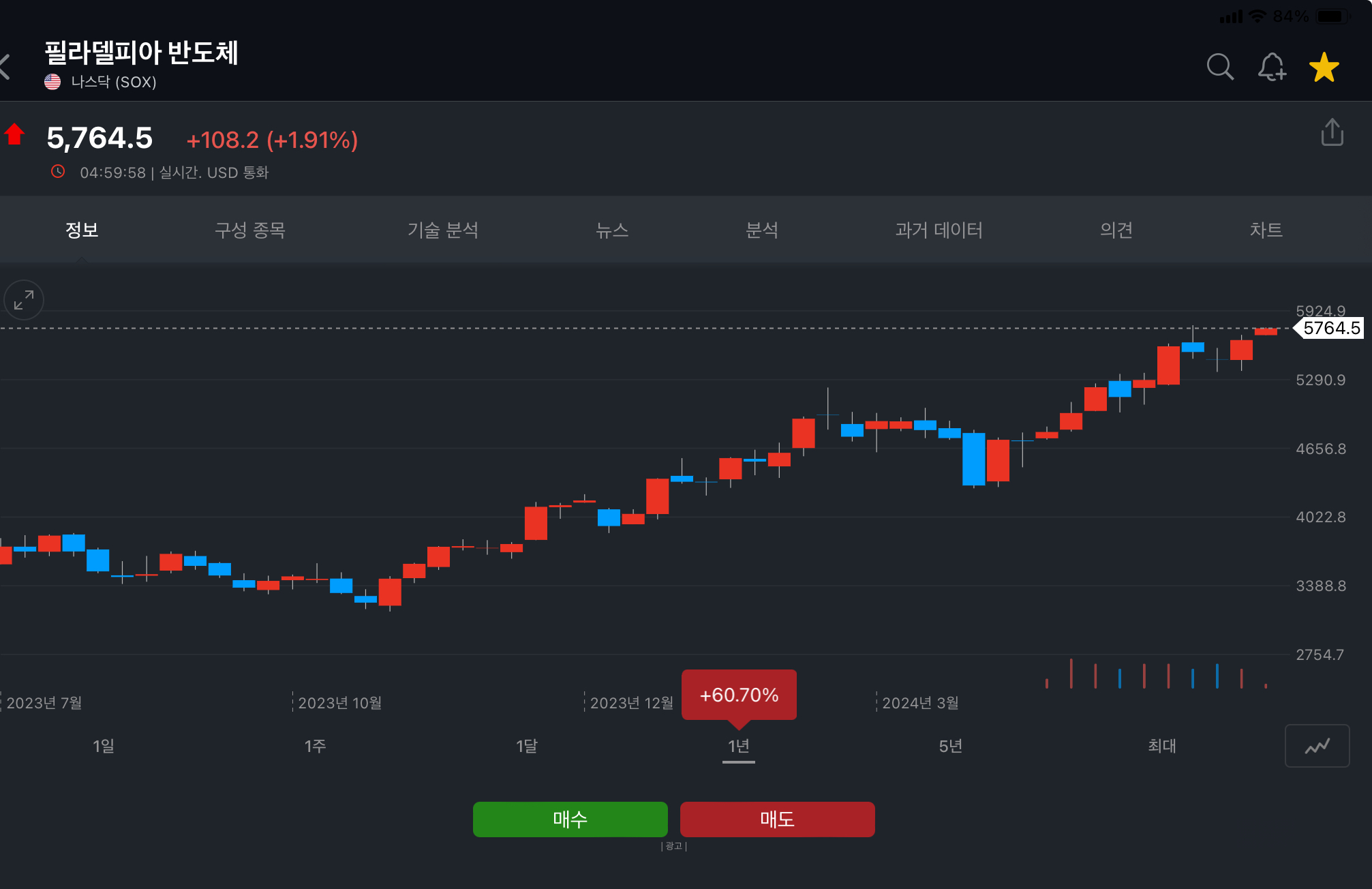Tap the red 매도 button
This screenshot has width=1372, height=889.
tap(778, 819)
